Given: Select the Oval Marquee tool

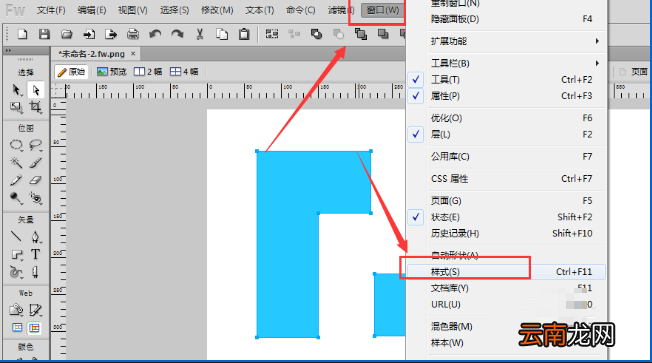Looking at the screenshot, I should (16, 145).
